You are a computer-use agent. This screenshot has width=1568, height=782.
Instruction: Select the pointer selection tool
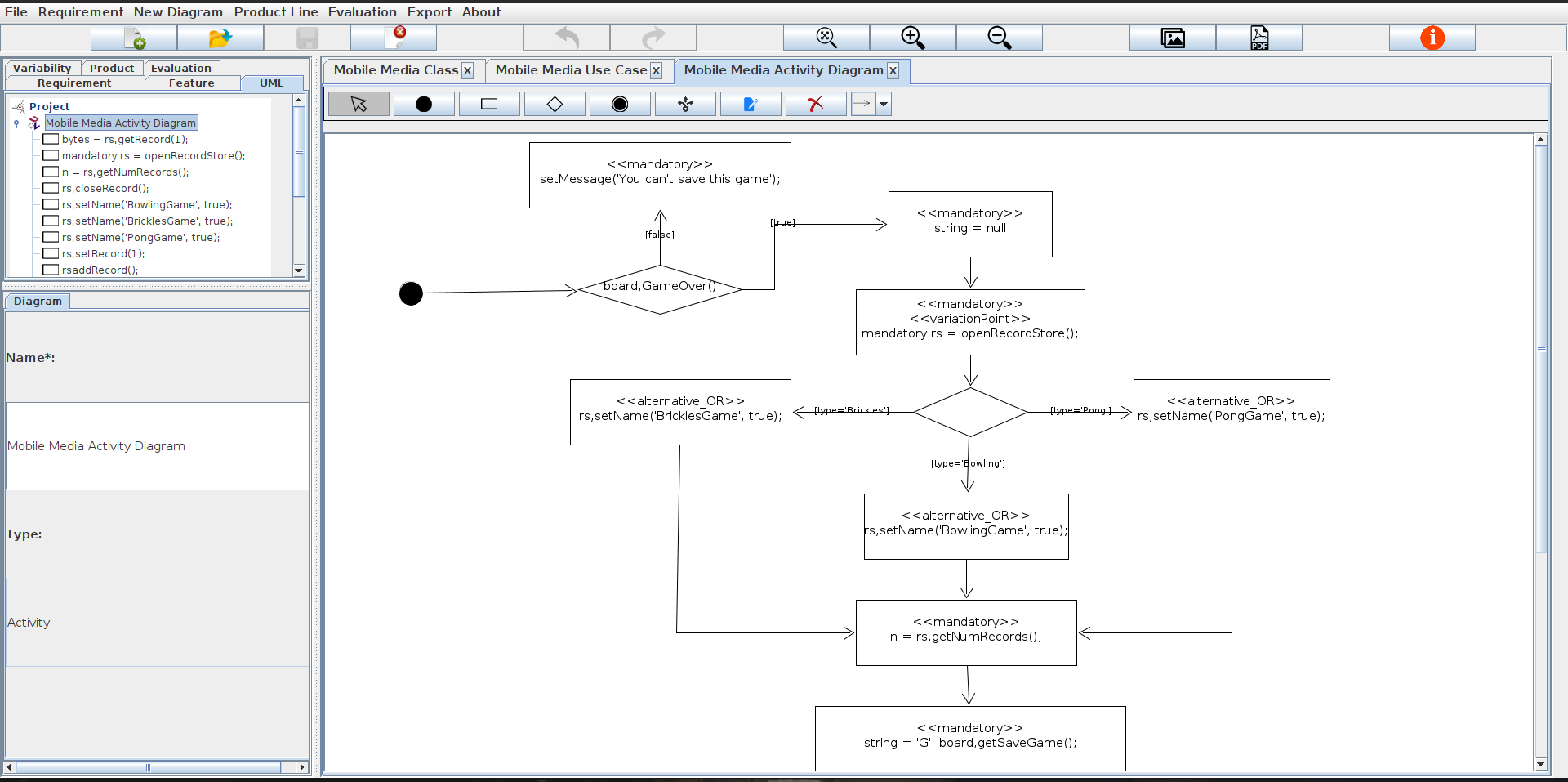tap(359, 104)
